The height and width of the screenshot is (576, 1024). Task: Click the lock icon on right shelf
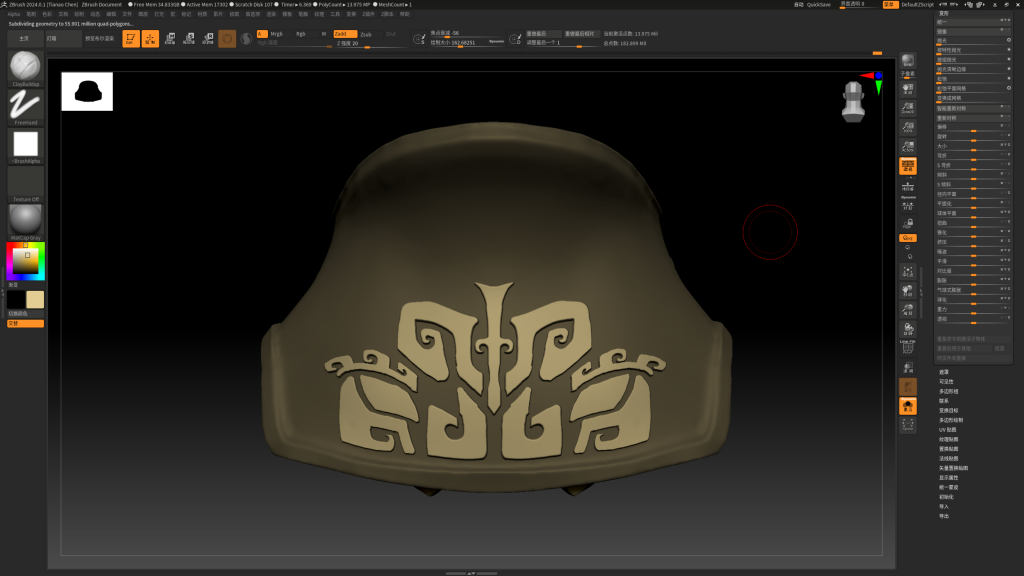(908, 223)
